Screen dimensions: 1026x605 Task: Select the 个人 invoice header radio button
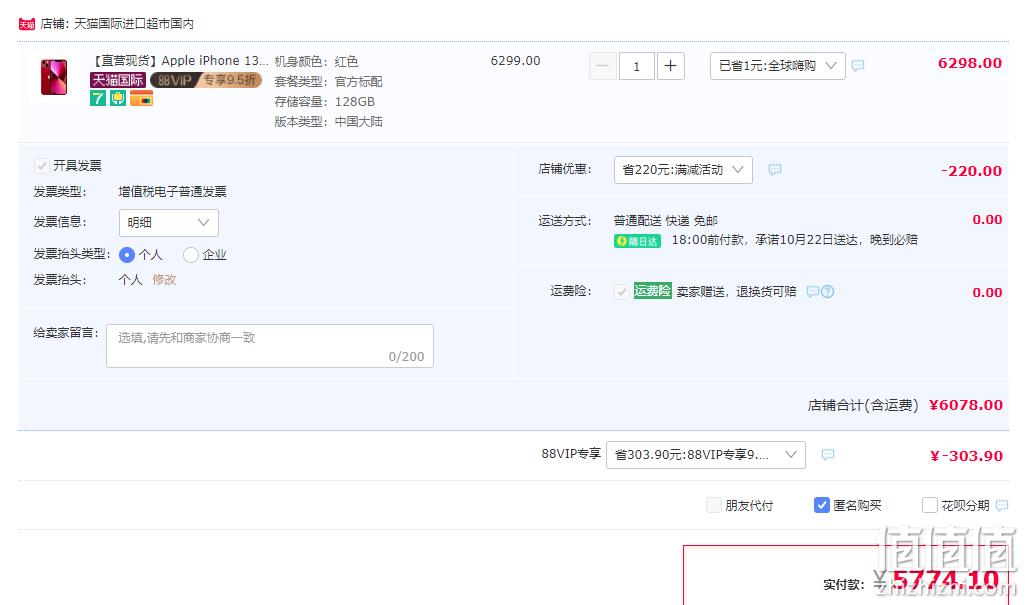[127, 254]
